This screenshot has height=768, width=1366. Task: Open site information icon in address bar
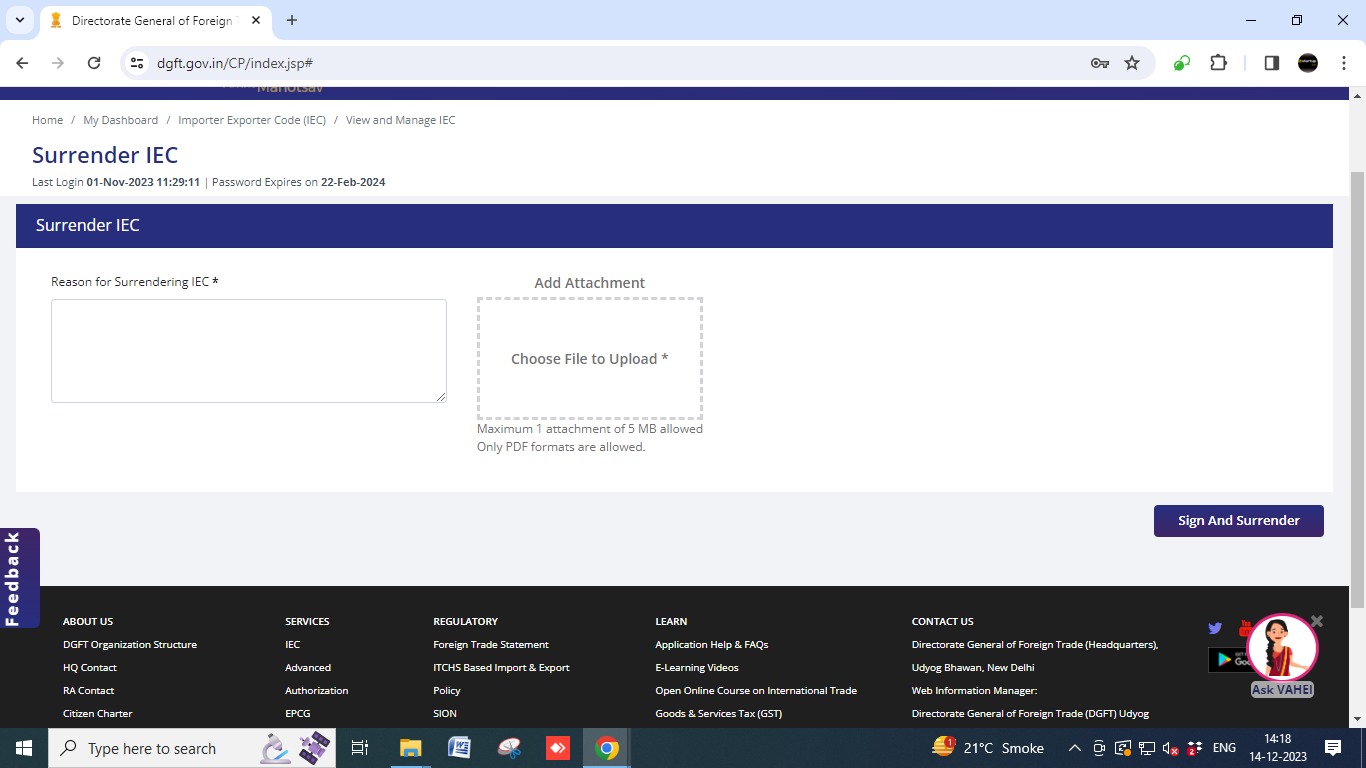point(138,63)
